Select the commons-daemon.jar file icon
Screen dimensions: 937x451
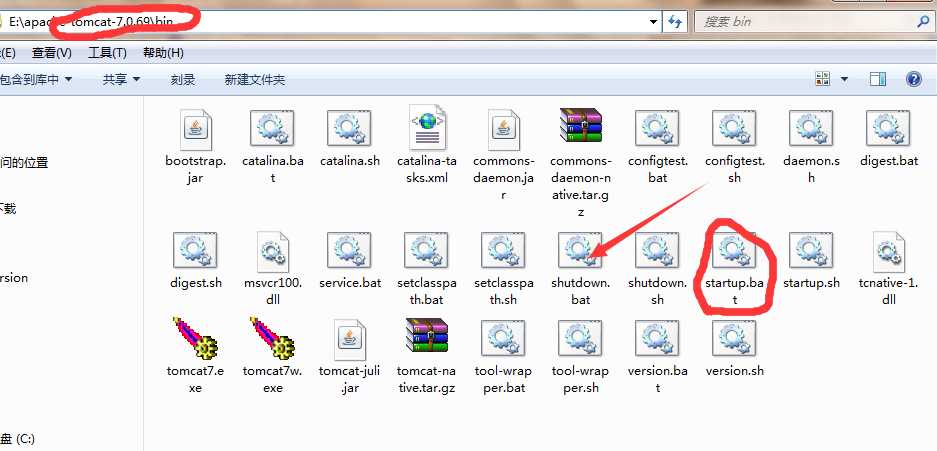pos(504,129)
